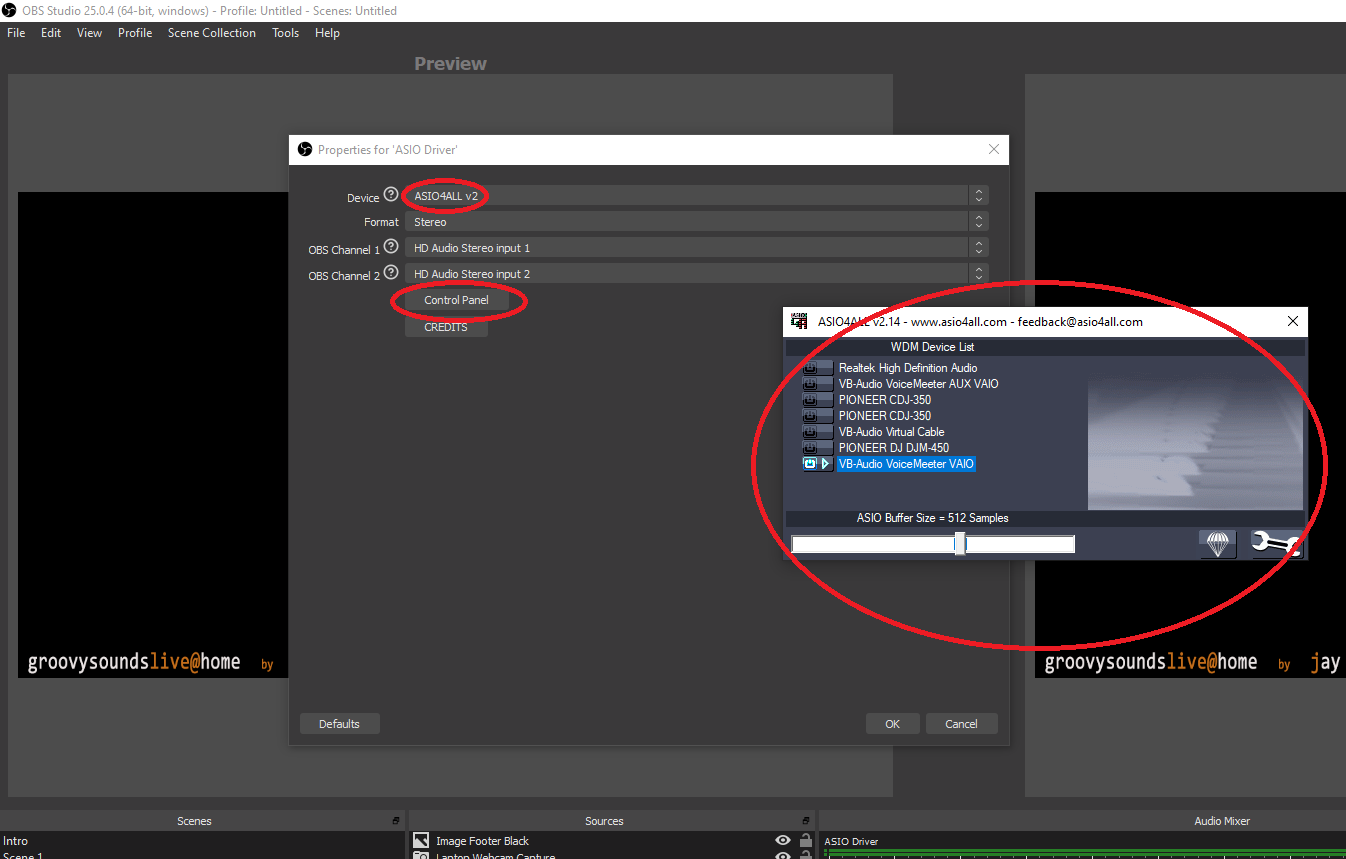Viewport: 1346px width, 859px height.
Task: Open the Profile menu
Action: [x=135, y=33]
